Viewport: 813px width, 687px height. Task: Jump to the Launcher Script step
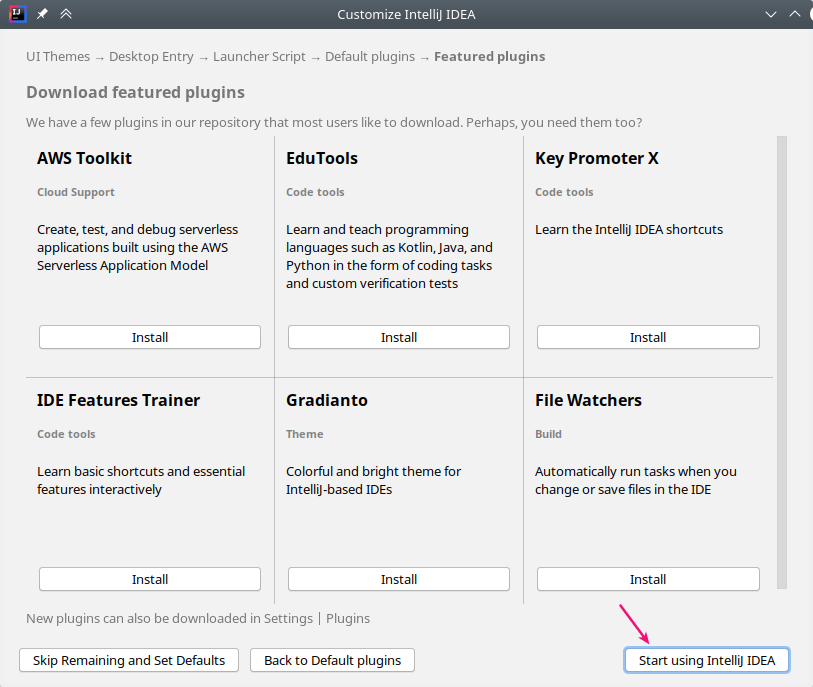tap(259, 57)
